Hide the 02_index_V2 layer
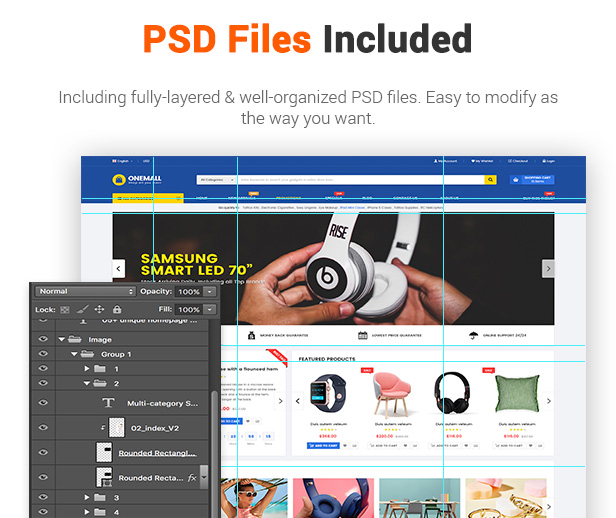 [42, 428]
